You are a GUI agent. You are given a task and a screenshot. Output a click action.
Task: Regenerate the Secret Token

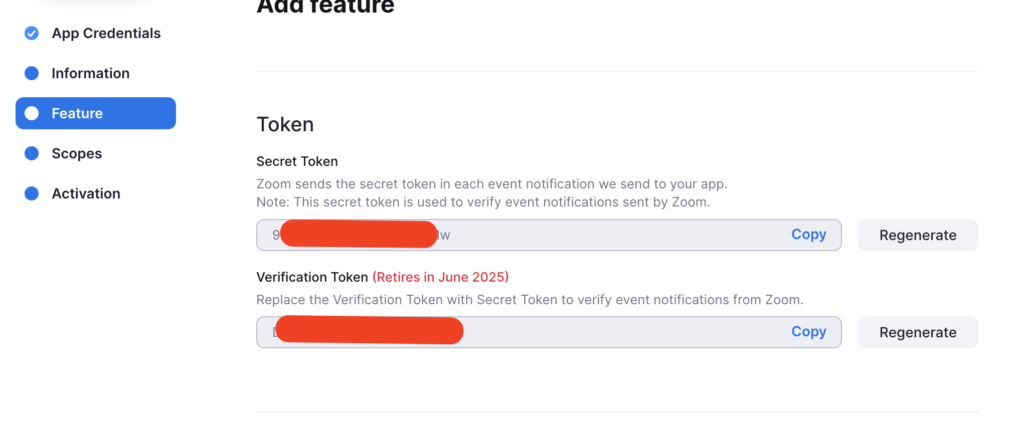(x=917, y=236)
